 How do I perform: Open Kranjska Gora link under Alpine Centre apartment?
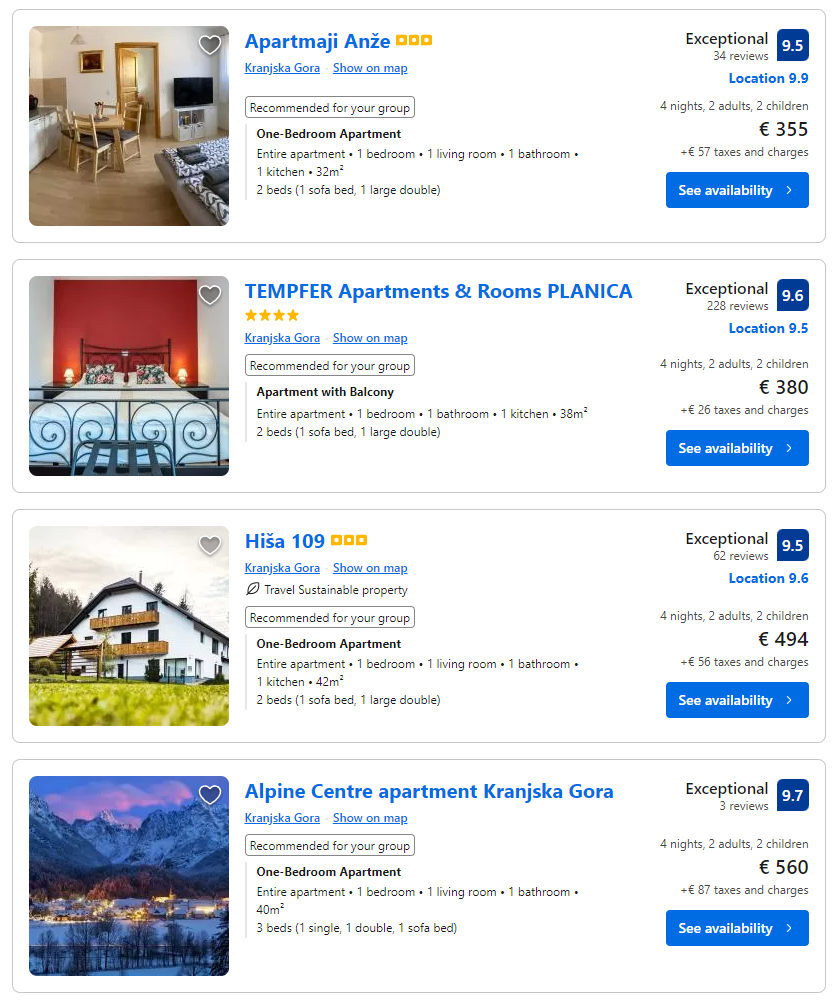tap(280, 818)
